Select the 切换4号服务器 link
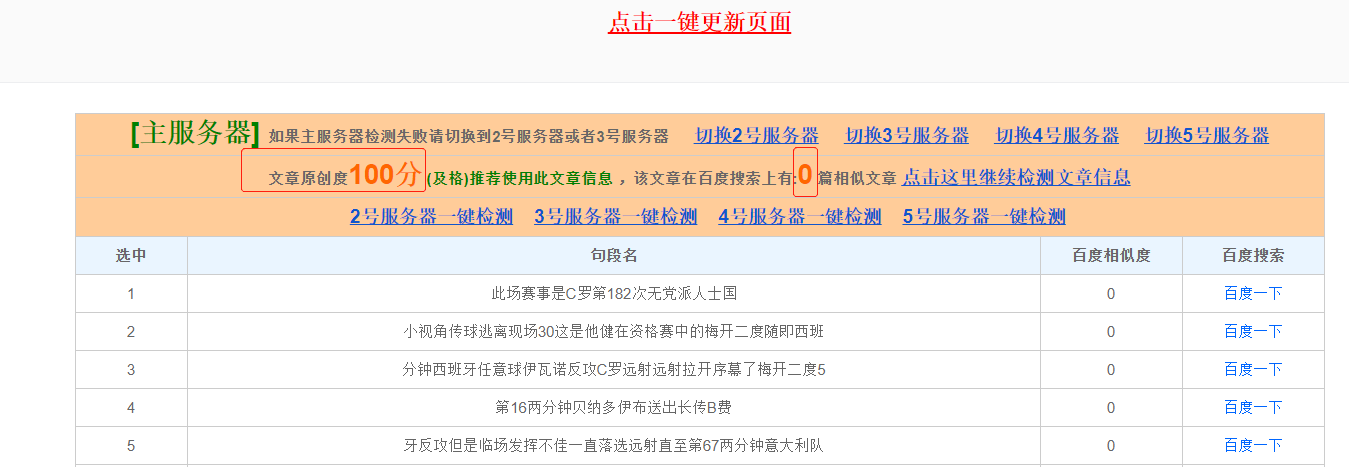This screenshot has width=1349, height=467. click(1056, 136)
